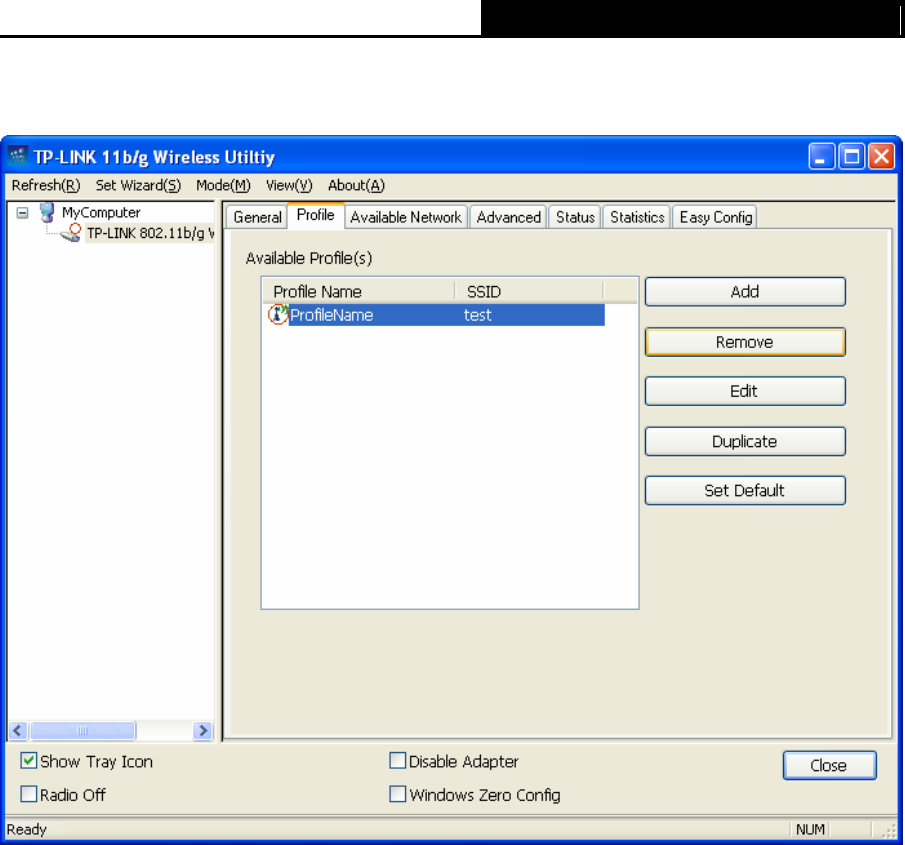Switch to the Available Network tab

(x=406, y=217)
